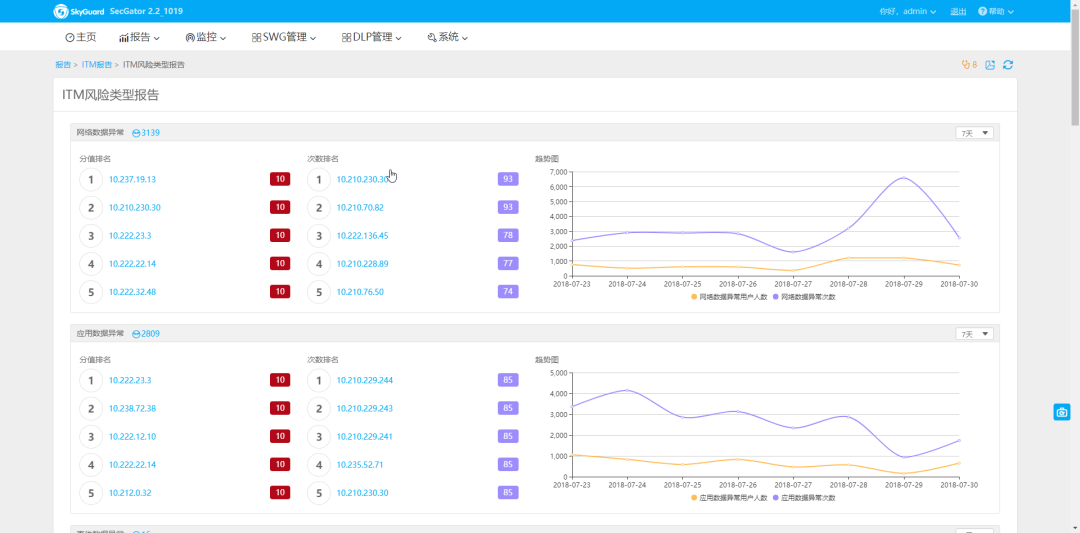Go to 报告 breadcrumb link
This screenshot has width=1080, height=533.
(63, 65)
